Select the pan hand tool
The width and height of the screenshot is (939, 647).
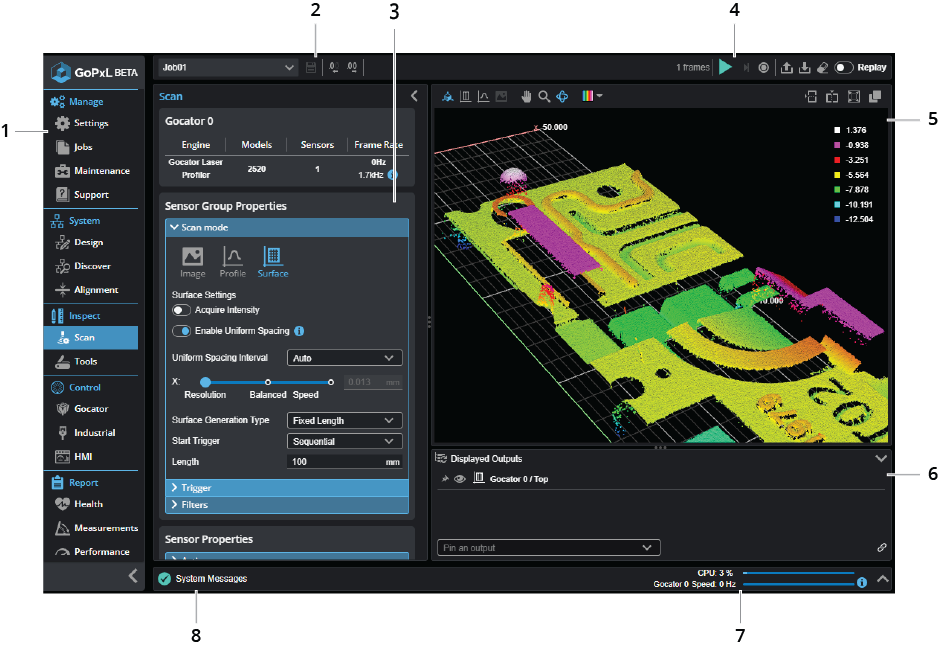pyautogui.click(x=527, y=96)
